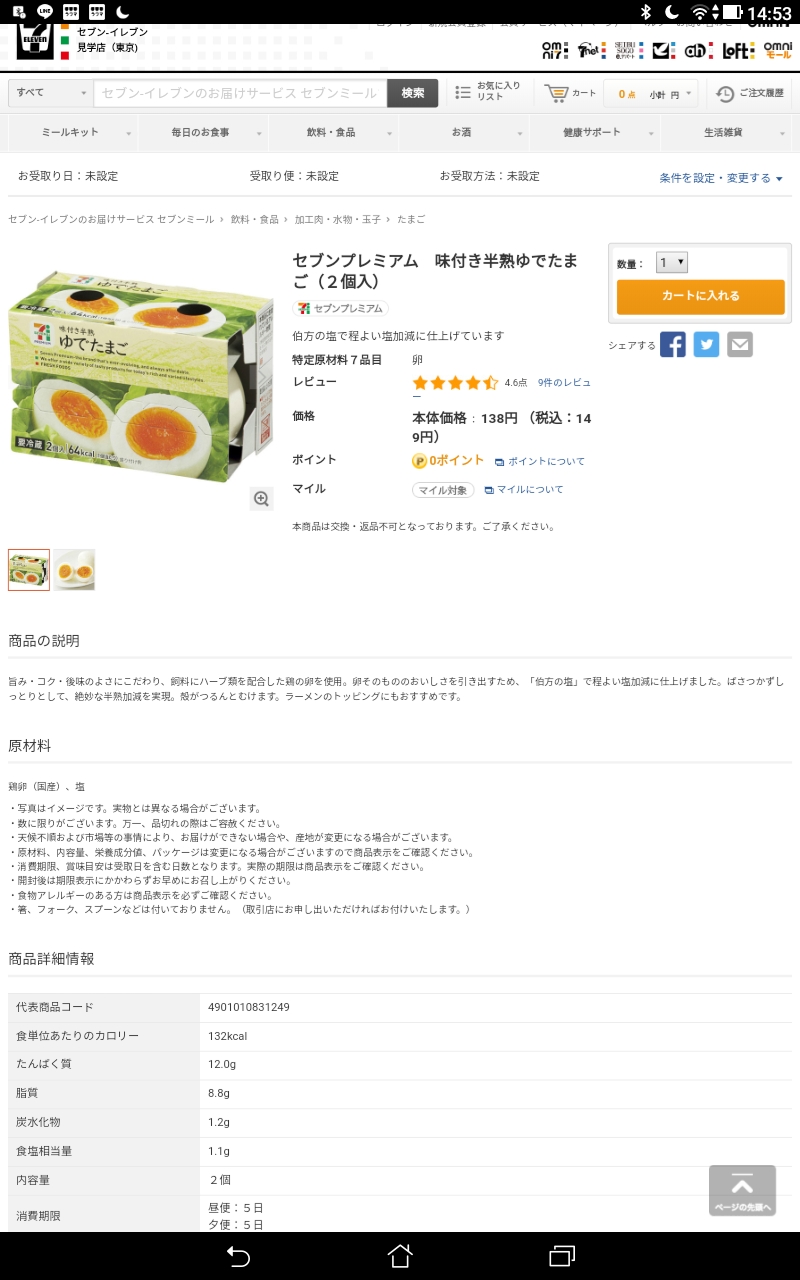Go back with Android back button
The width and height of the screenshot is (800, 1280).
[x=238, y=1255]
